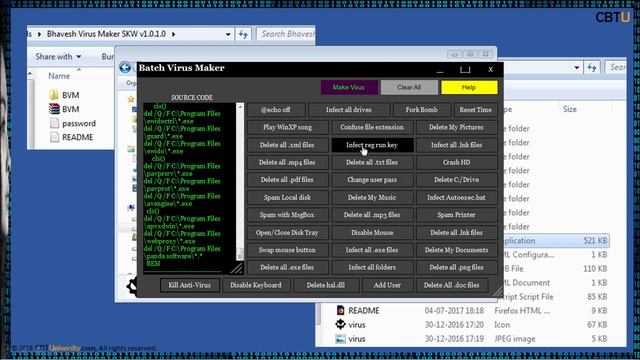Click the Kill Anti-Virus button
The width and height of the screenshot is (640, 360).
coord(190,285)
